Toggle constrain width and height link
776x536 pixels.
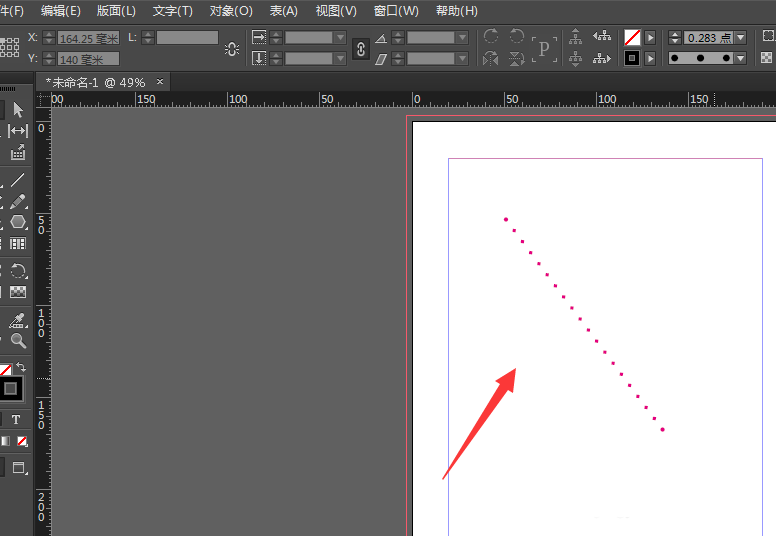pos(232,49)
